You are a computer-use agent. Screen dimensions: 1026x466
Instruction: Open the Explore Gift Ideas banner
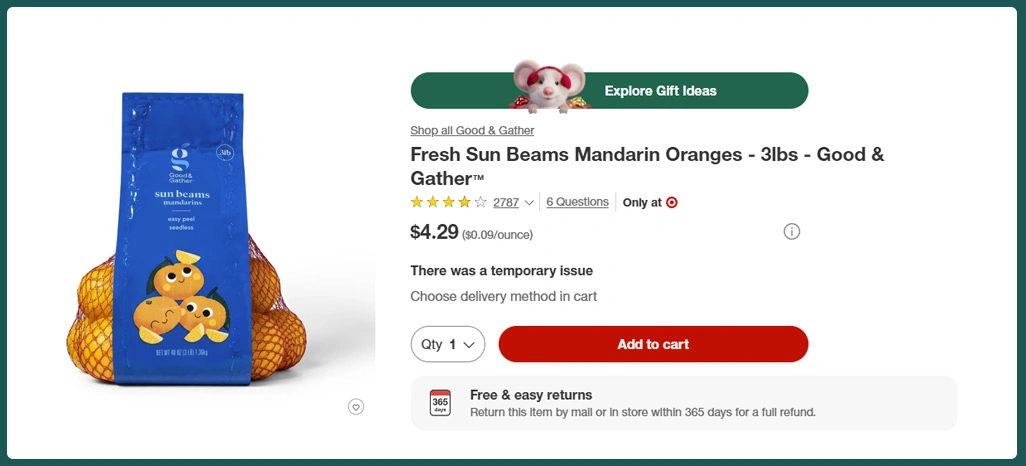click(x=660, y=91)
